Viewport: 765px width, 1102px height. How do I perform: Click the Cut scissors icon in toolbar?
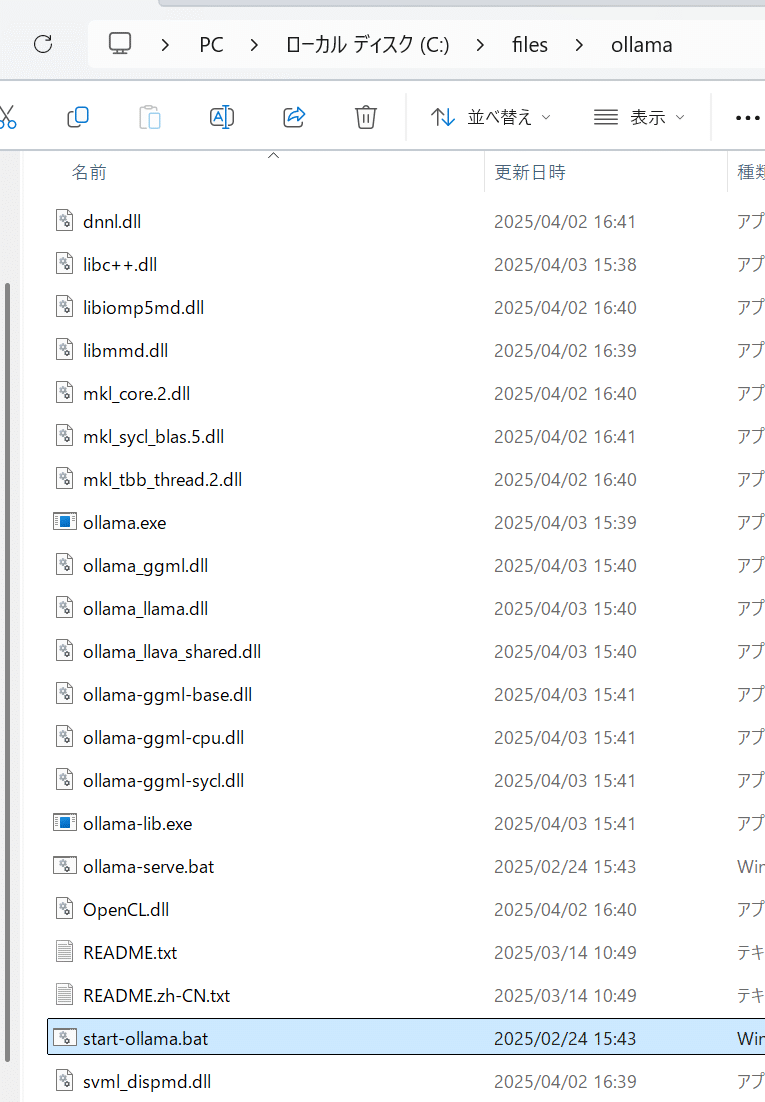pyautogui.click(x=7, y=117)
